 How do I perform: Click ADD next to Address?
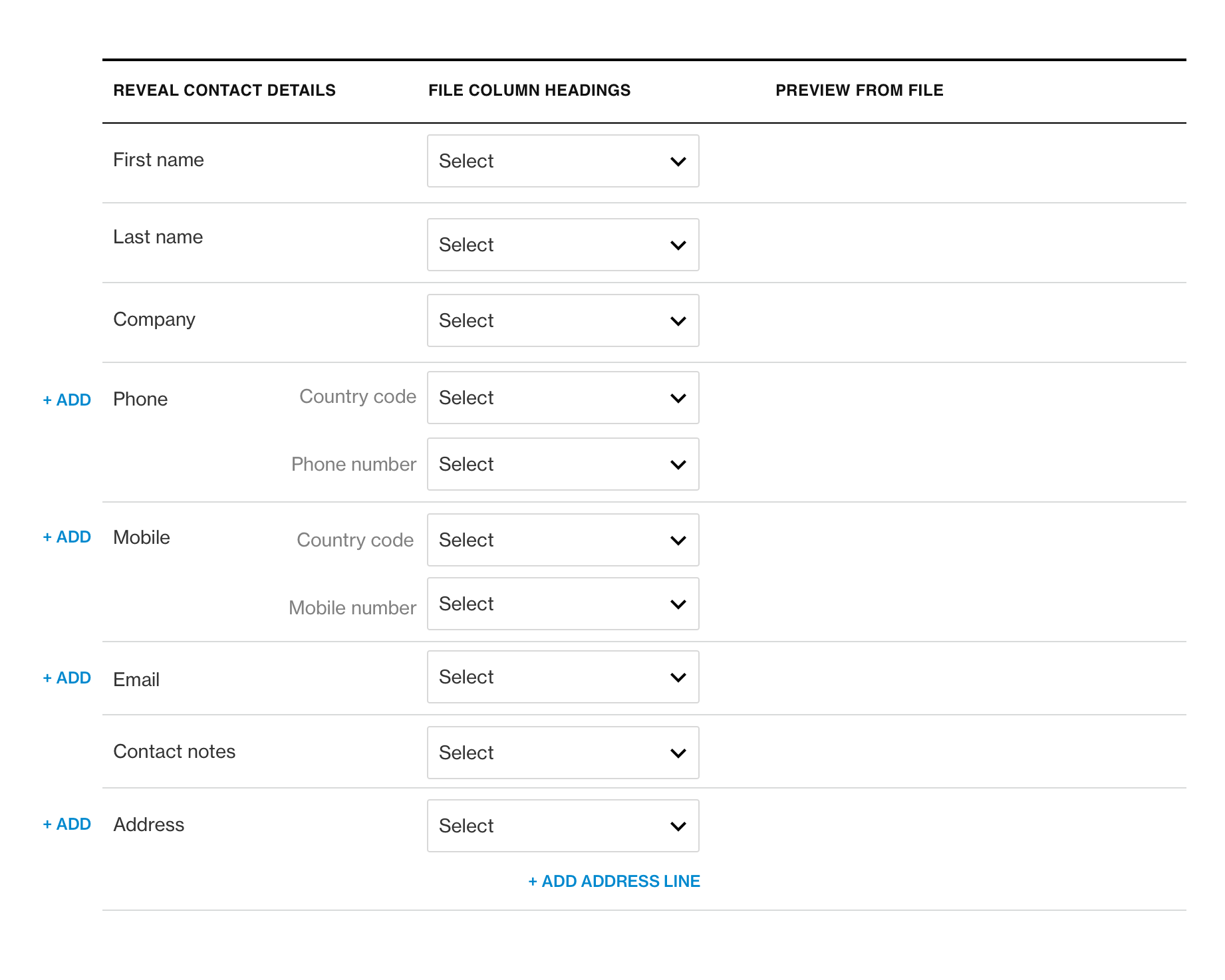coord(67,824)
